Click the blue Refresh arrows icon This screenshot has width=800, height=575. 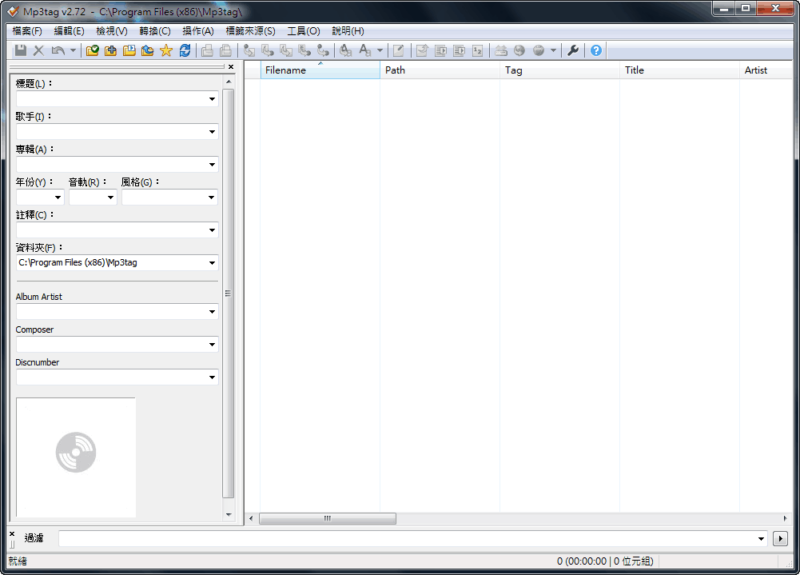[185, 51]
